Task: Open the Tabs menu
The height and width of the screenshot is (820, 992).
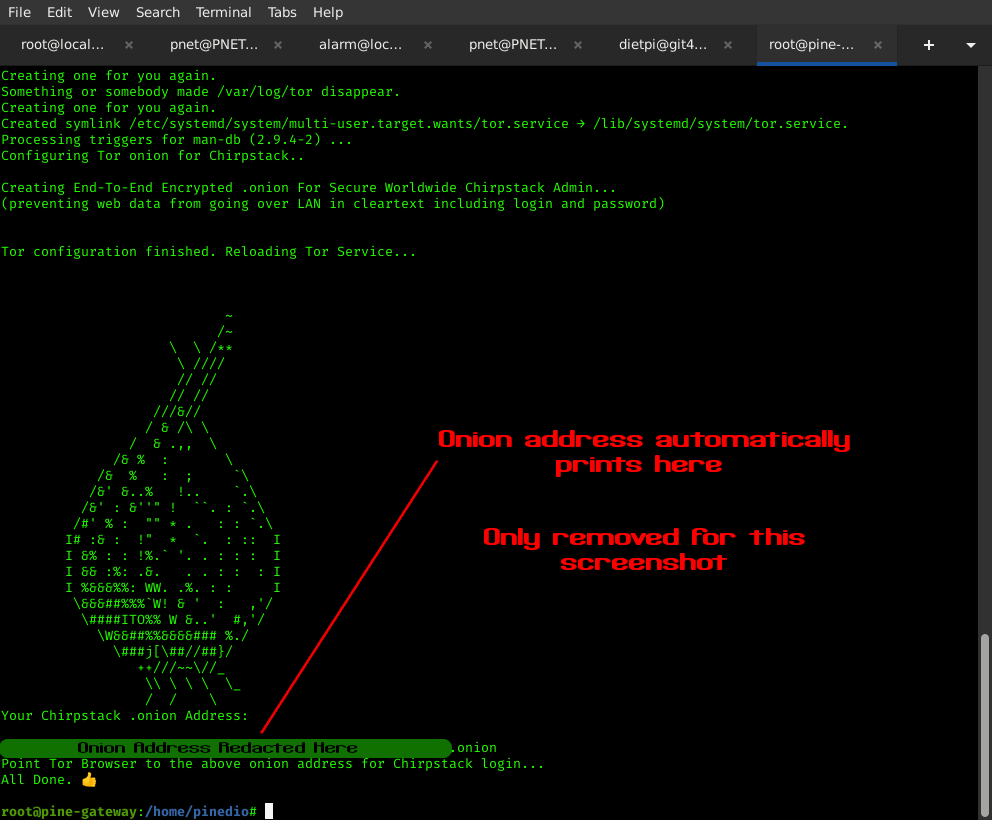Action: click(x=282, y=12)
